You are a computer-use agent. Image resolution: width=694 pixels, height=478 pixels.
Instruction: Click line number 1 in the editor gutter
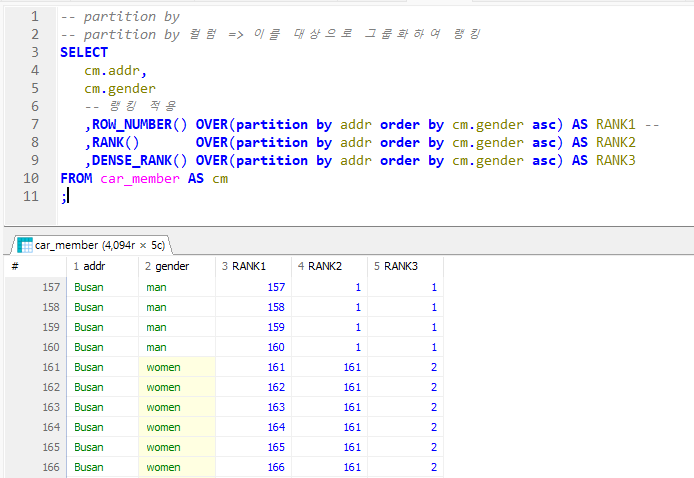(35, 16)
